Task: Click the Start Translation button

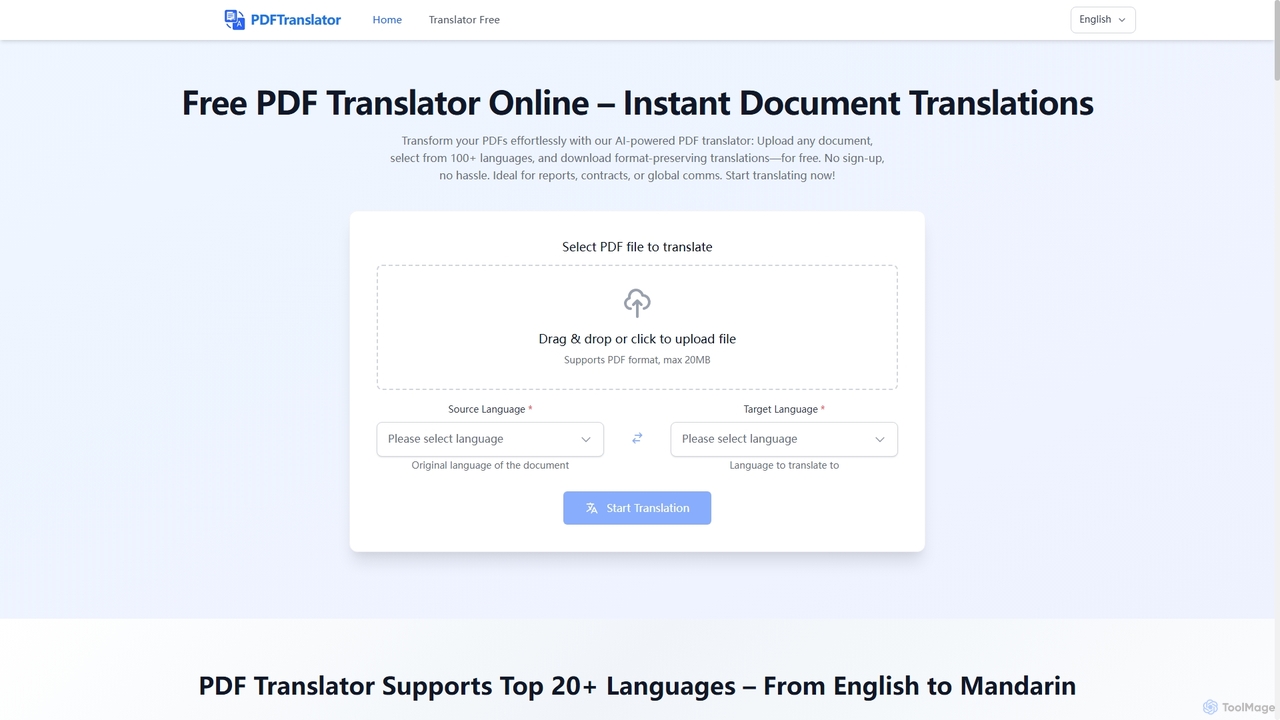Action: 637,508
